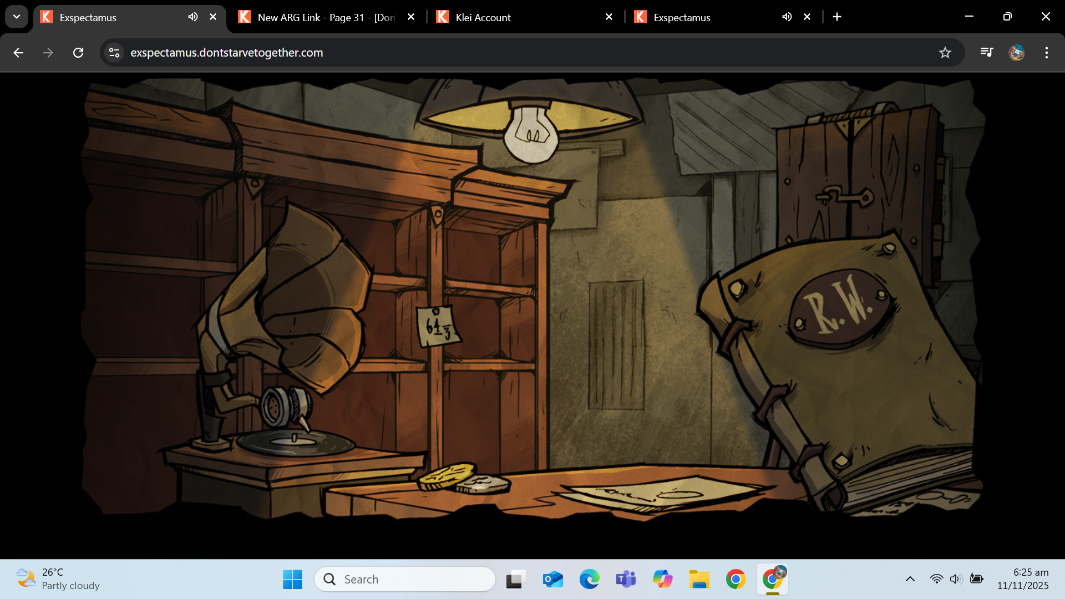View site information for exspectamus page
This screenshot has height=599, width=1065.
click(x=114, y=53)
